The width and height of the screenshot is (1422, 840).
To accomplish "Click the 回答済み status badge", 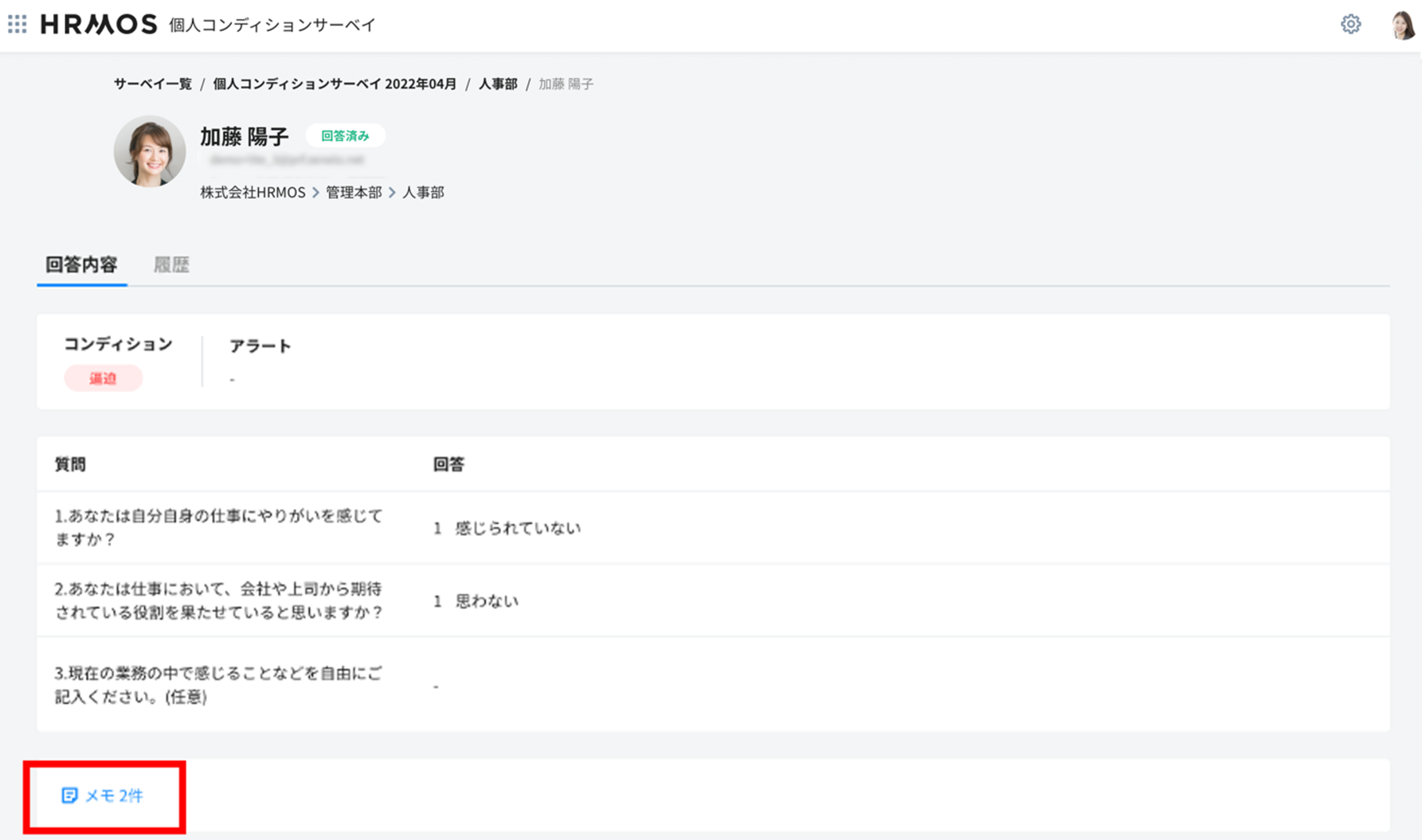I will pos(345,136).
